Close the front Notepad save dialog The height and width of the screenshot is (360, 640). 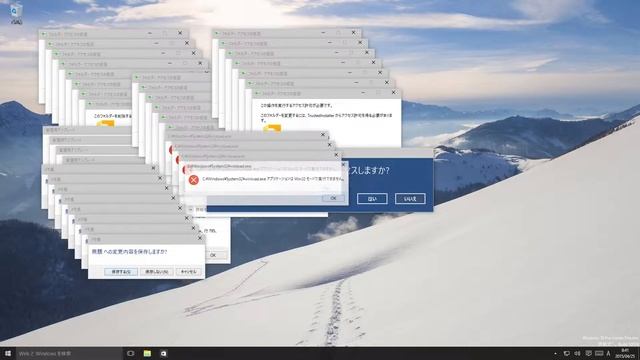pos(200,238)
